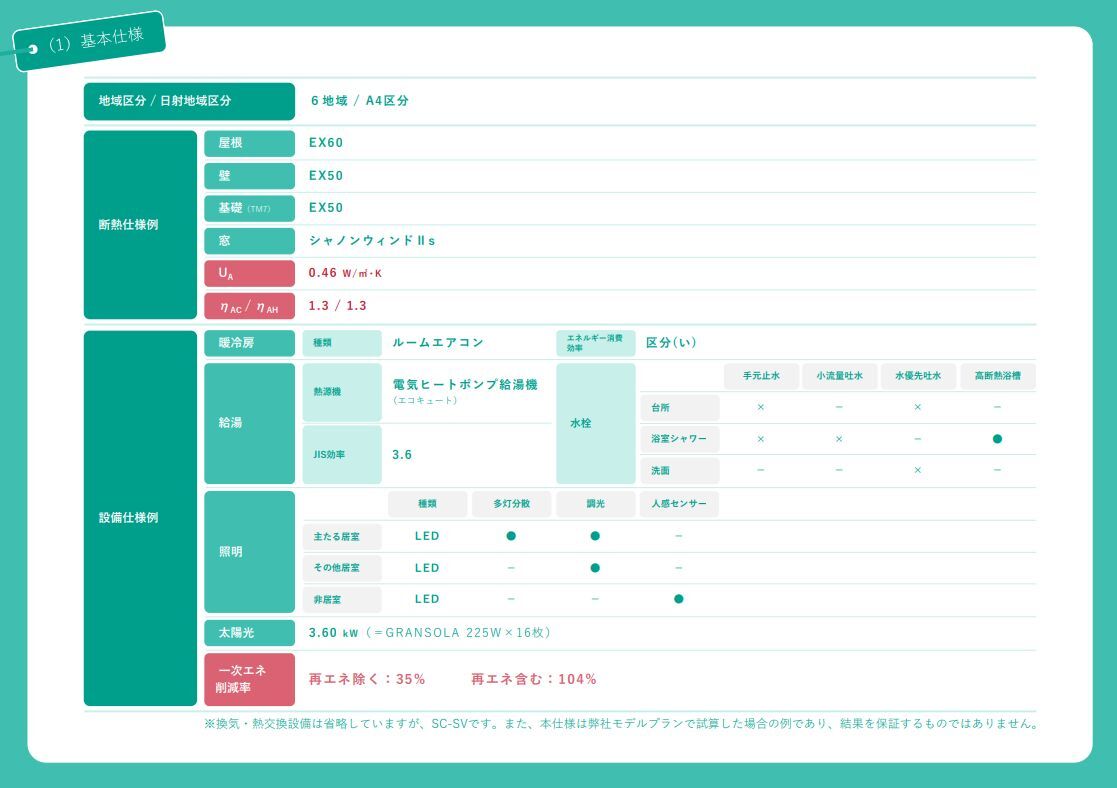Click the 給湯 row label
1117x788 pixels.
pyautogui.click(x=249, y=423)
